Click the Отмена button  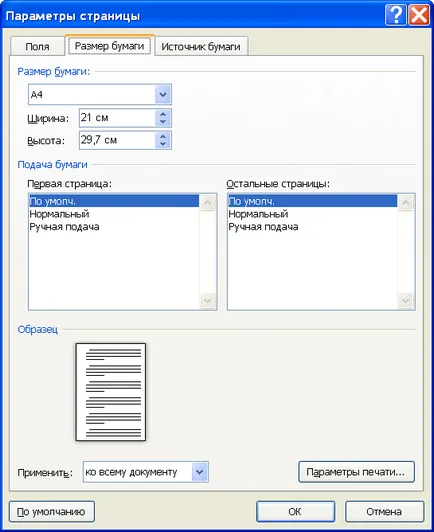384,511
